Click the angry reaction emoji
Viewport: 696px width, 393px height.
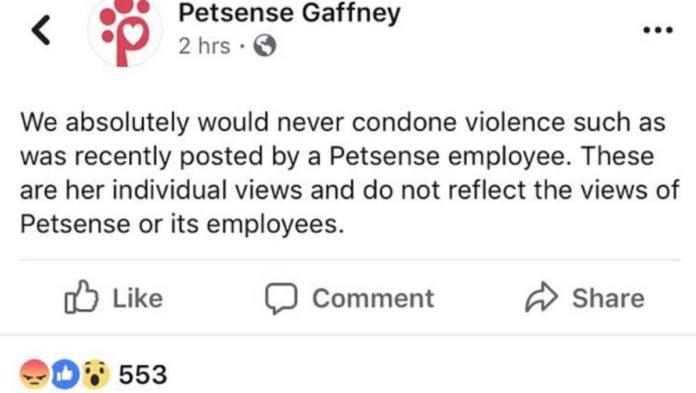click(35, 374)
